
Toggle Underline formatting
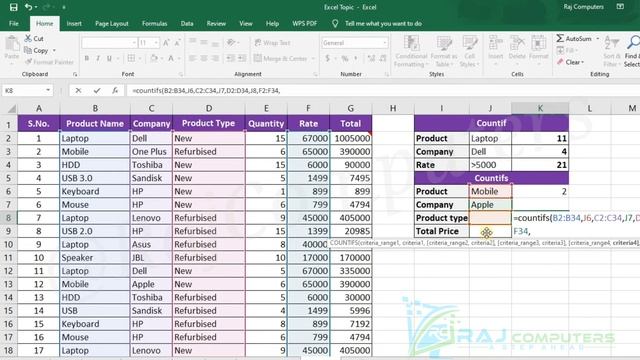tap(109, 58)
